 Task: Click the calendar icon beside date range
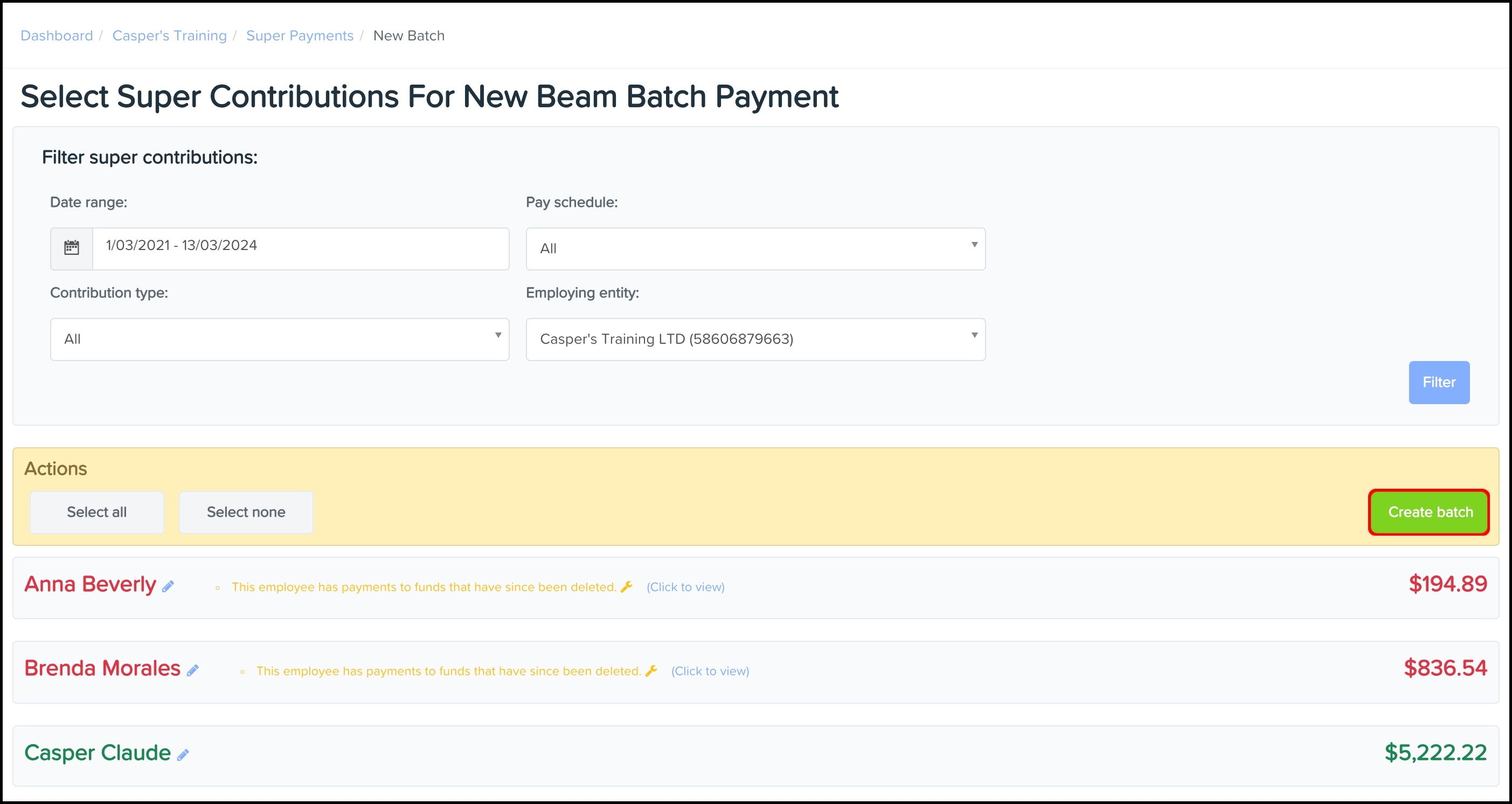pos(72,248)
